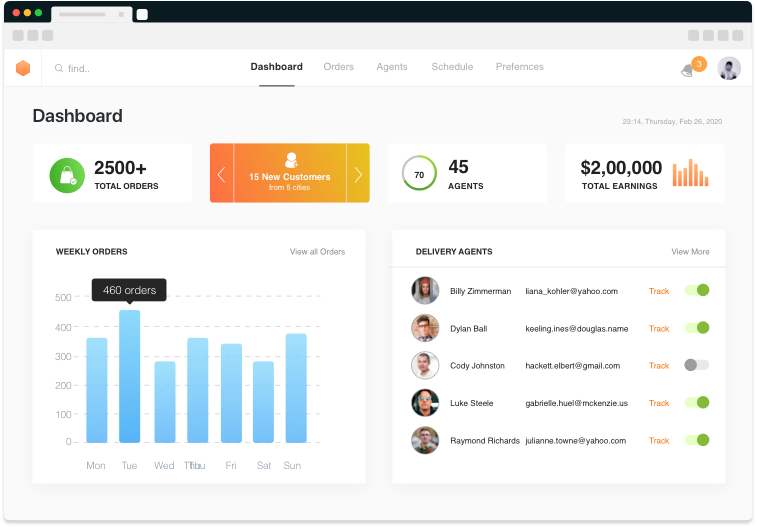
Task: Click email hackett.elbert@gmail.com
Action: [x=572, y=366]
